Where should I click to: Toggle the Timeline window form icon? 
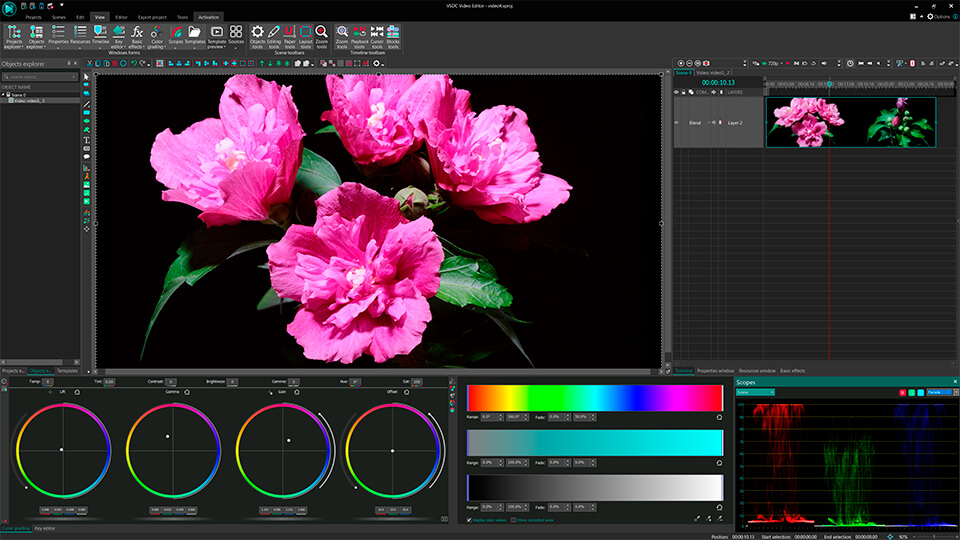[x=100, y=36]
